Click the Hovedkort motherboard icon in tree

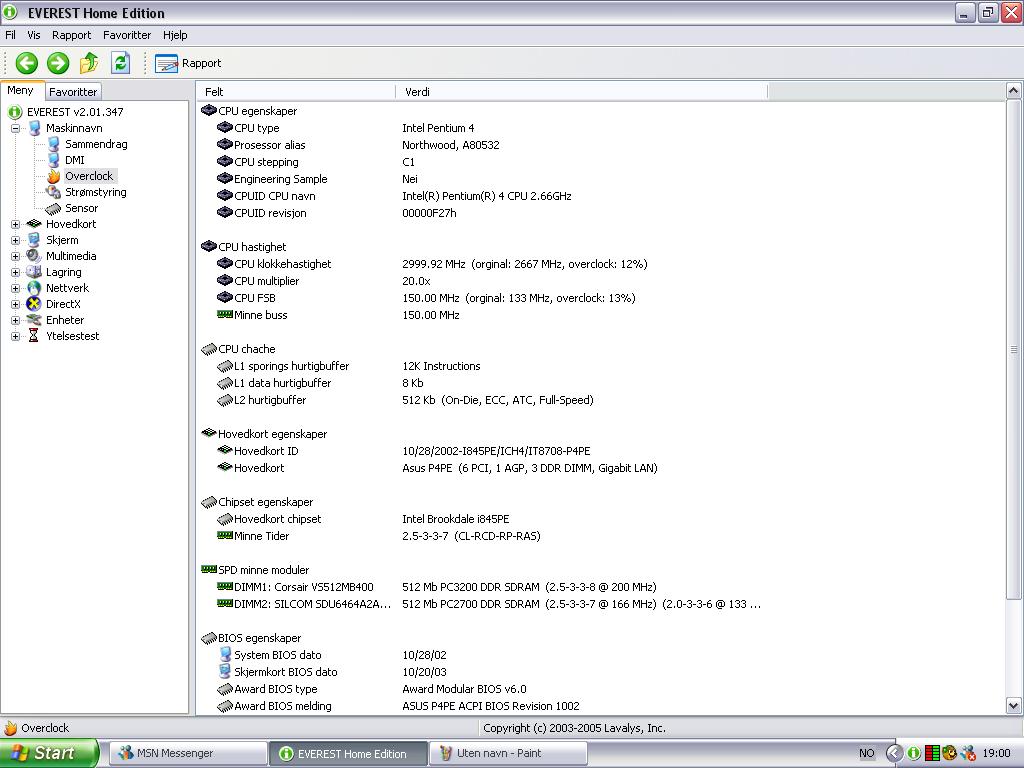click(x=34, y=224)
